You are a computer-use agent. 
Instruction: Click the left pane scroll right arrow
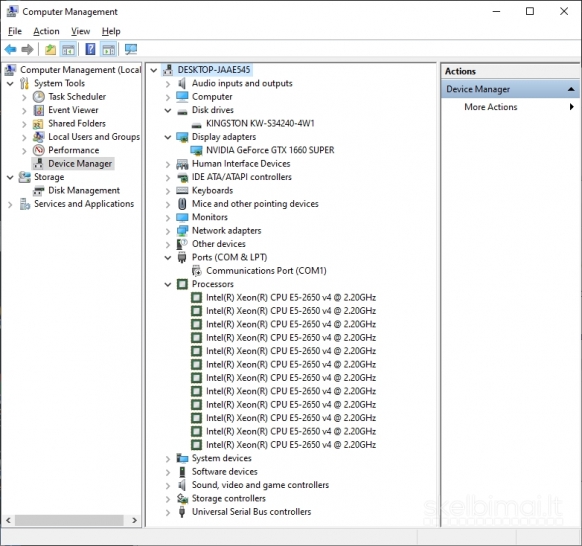(x=134, y=520)
